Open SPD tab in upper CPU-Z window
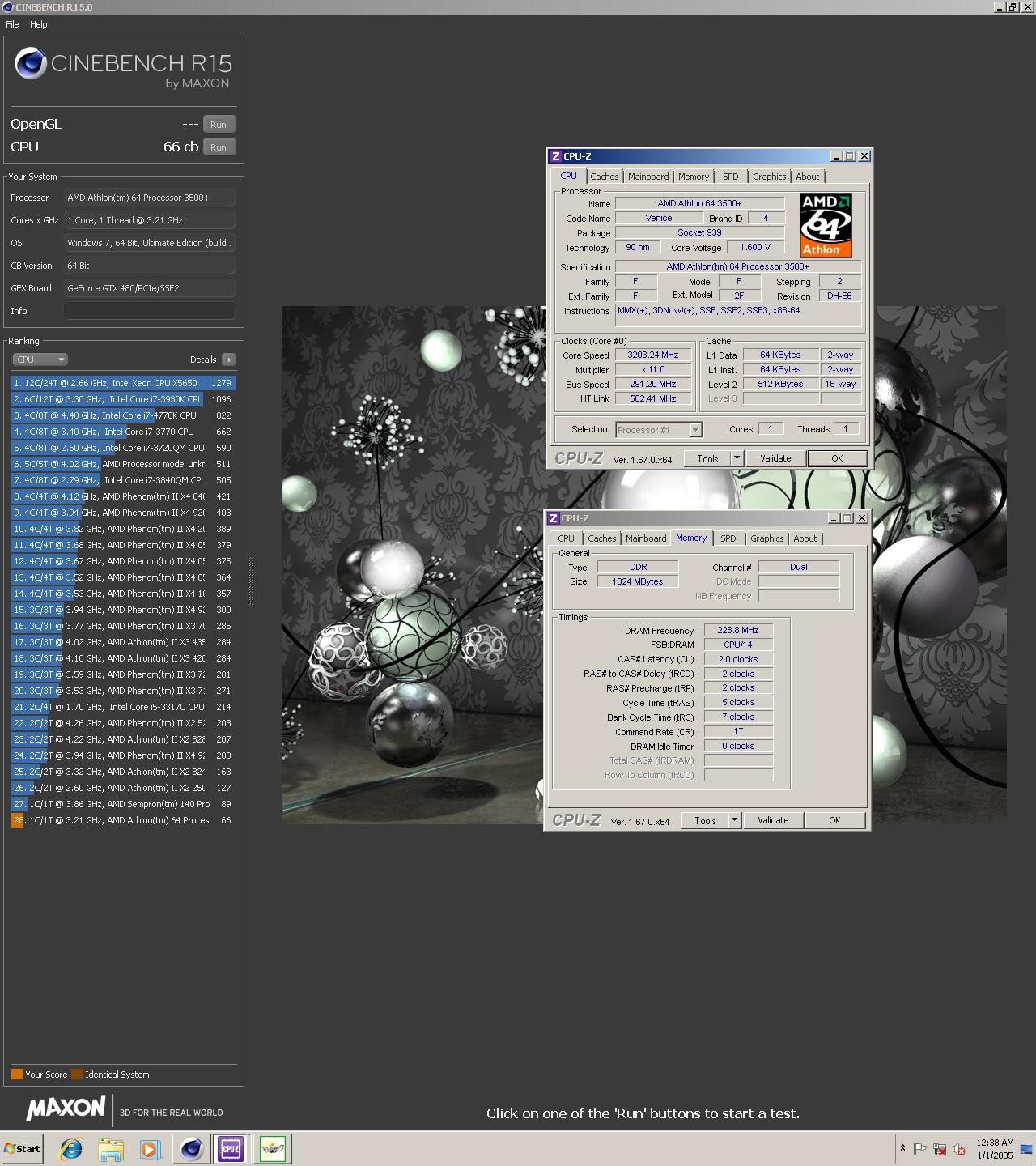This screenshot has width=1036, height=1166. coord(731,177)
